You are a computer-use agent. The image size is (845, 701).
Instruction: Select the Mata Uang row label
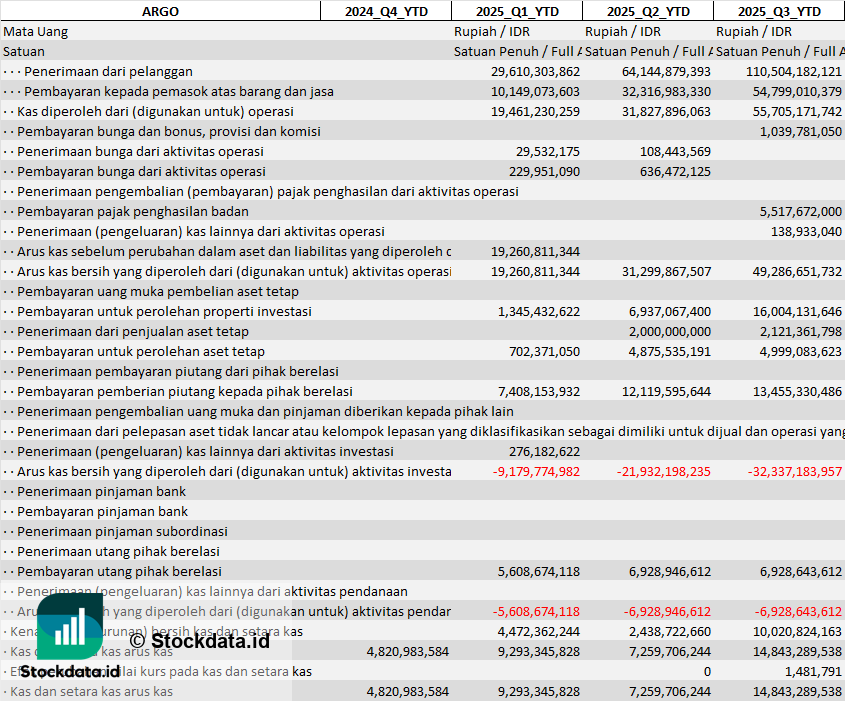click(x=36, y=32)
